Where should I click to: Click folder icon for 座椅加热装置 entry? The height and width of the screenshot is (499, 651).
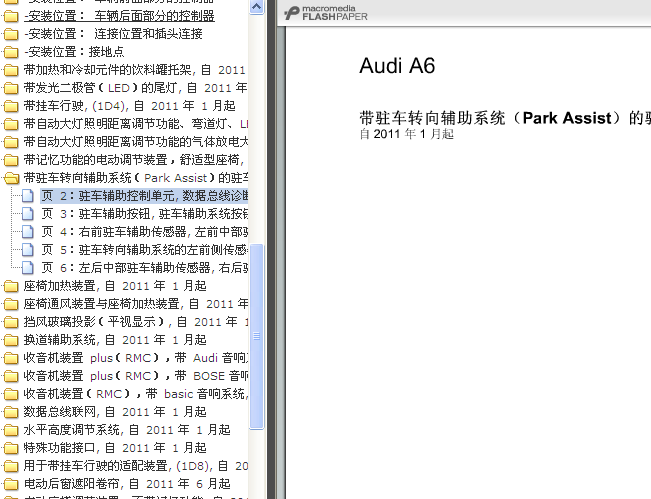10,286
